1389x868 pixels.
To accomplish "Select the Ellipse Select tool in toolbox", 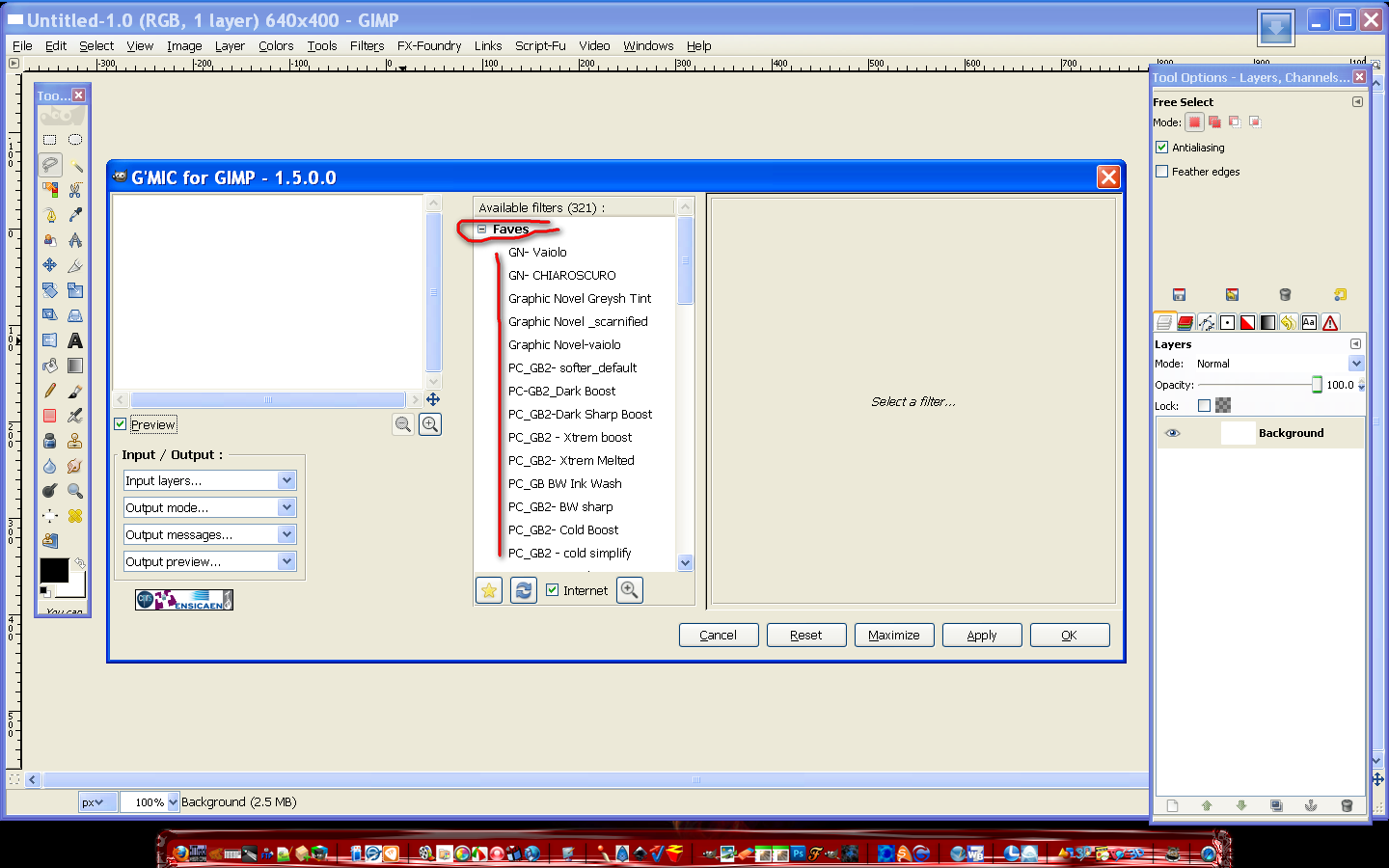I will [75, 140].
